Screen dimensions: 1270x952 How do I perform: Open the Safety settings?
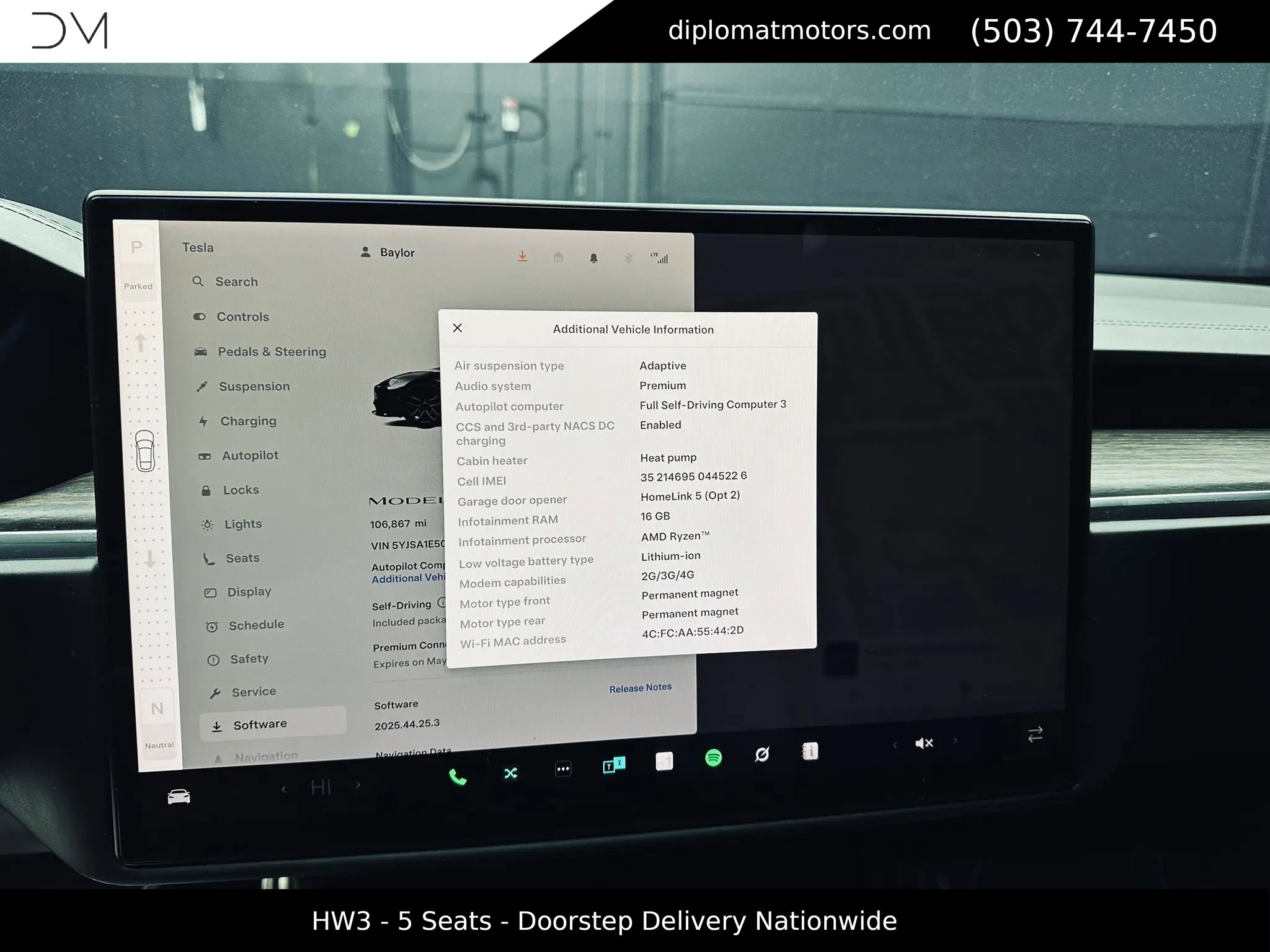tap(238, 659)
